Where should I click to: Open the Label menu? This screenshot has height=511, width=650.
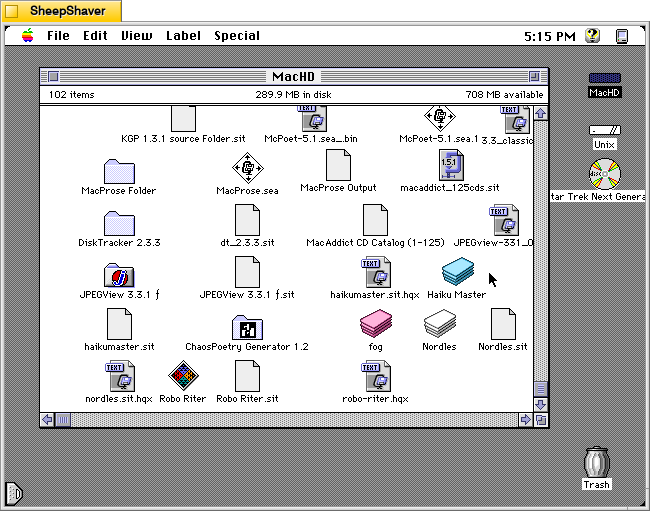tap(183, 36)
